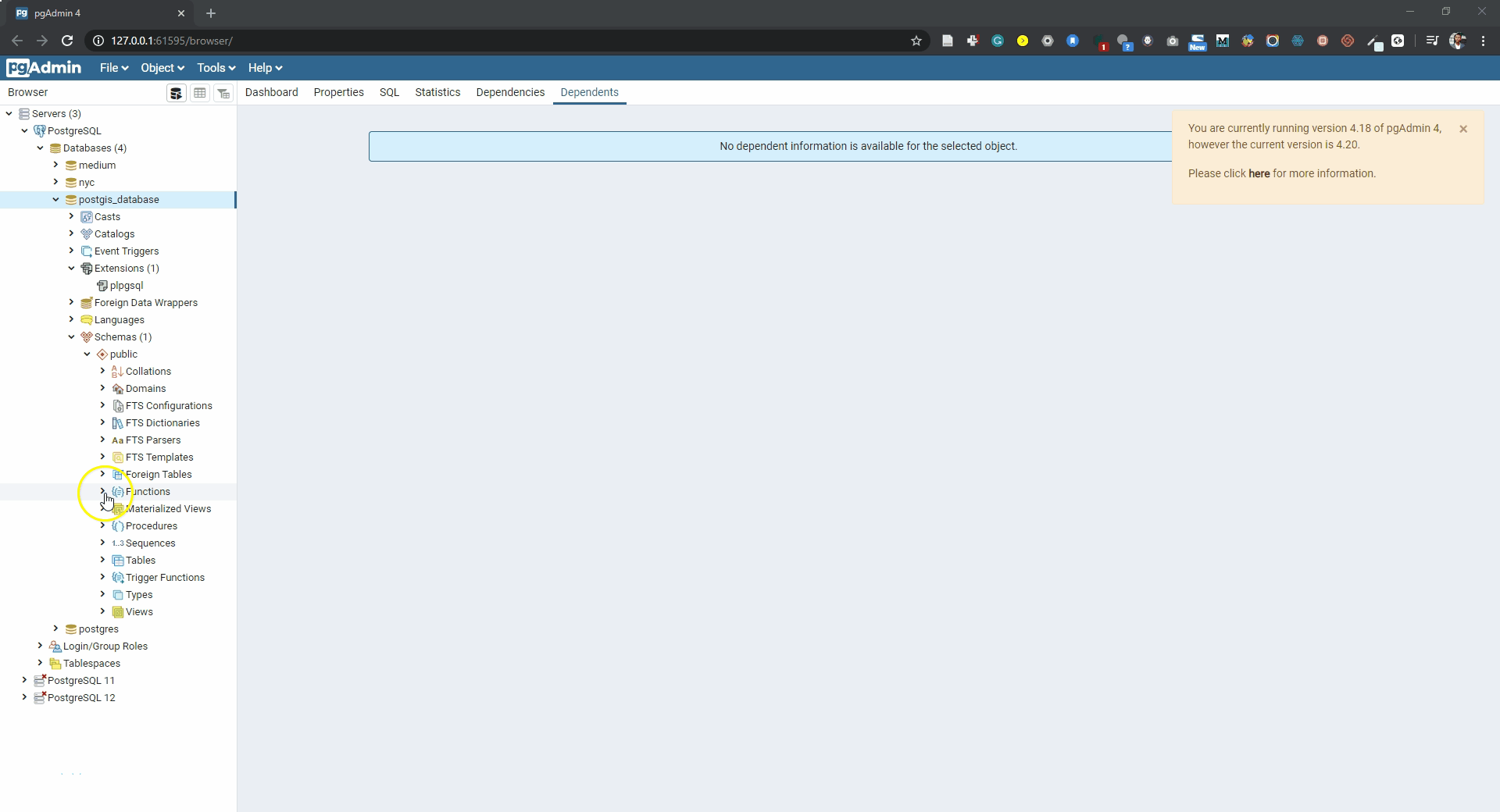Screen dimensions: 1500x812
Task: Click the FTS Dictionaries icon
Action: click(x=118, y=423)
